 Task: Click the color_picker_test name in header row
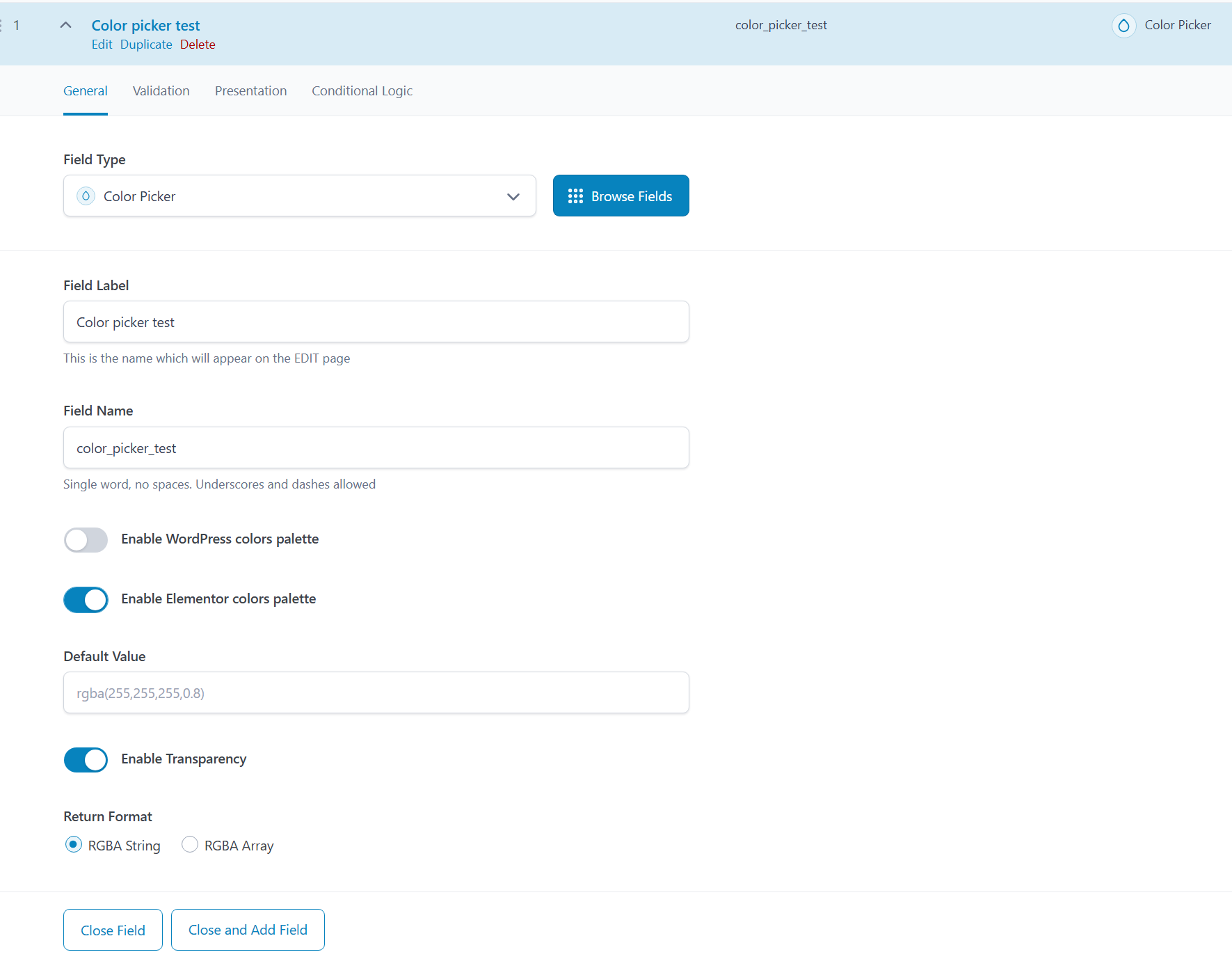pos(781,25)
